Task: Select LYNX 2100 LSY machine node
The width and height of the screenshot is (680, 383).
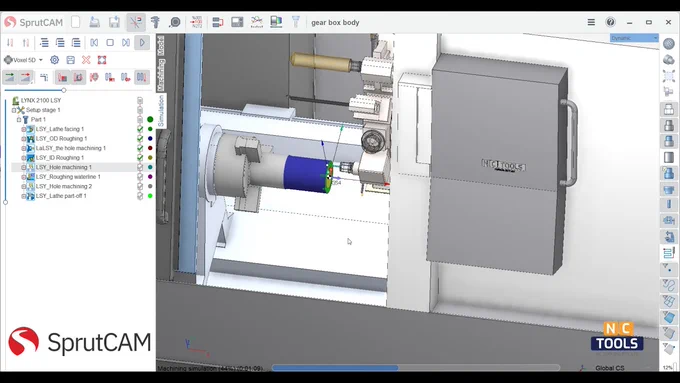Action: tap(41, 100)
